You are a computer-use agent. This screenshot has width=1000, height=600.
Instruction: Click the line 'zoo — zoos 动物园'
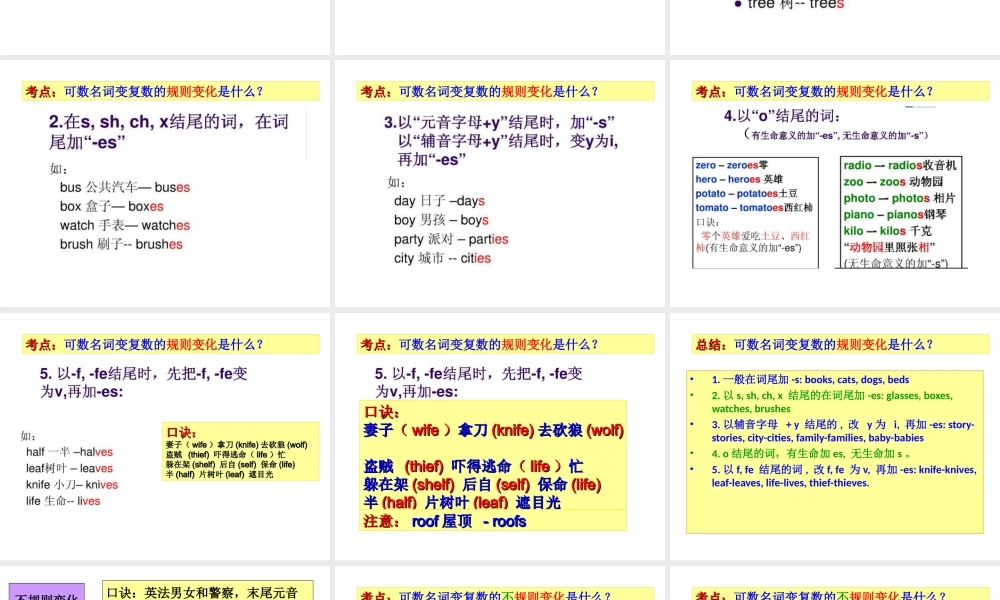[x=893, y=182]
